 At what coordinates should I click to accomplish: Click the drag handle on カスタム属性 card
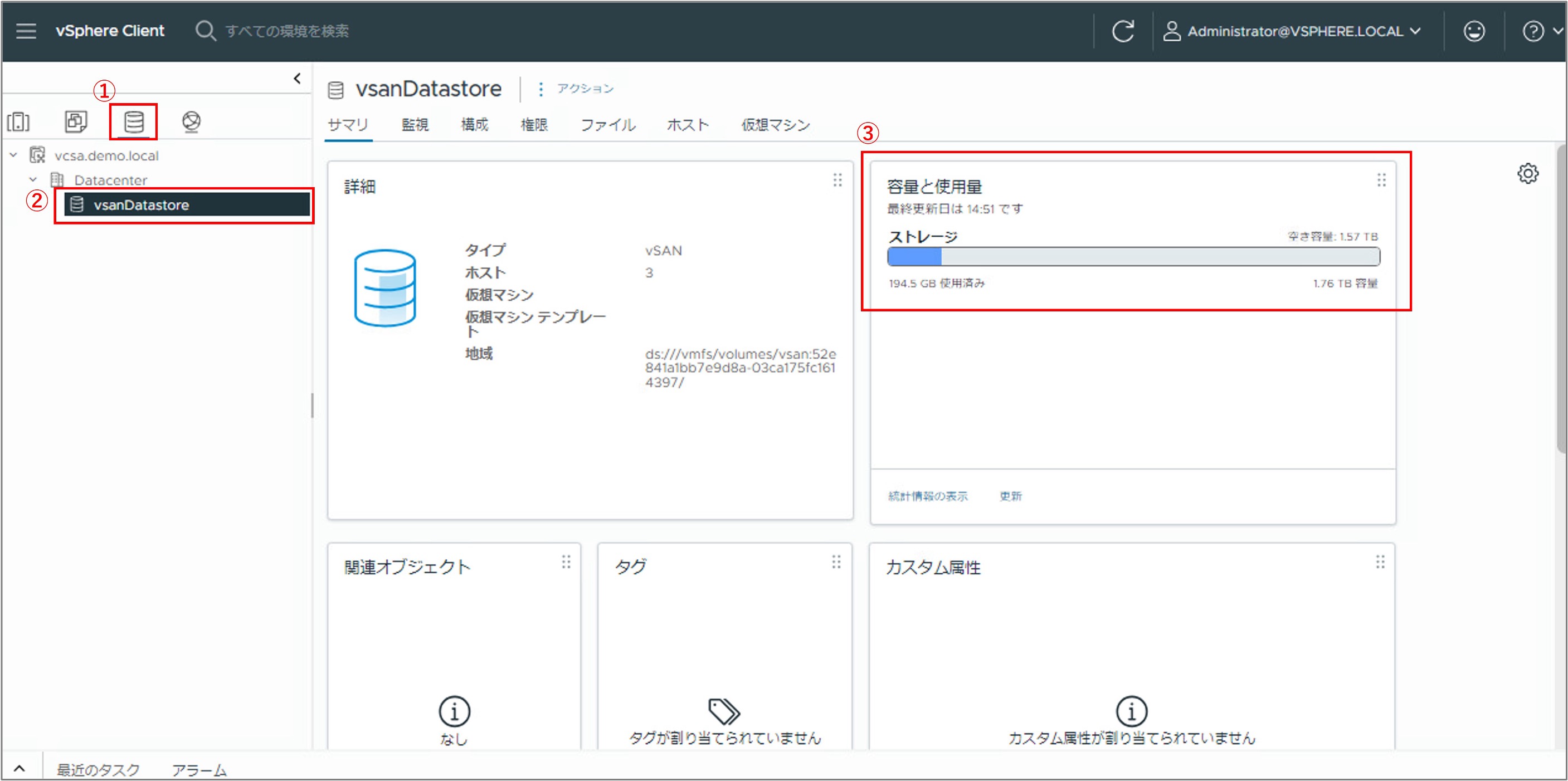1380,562
